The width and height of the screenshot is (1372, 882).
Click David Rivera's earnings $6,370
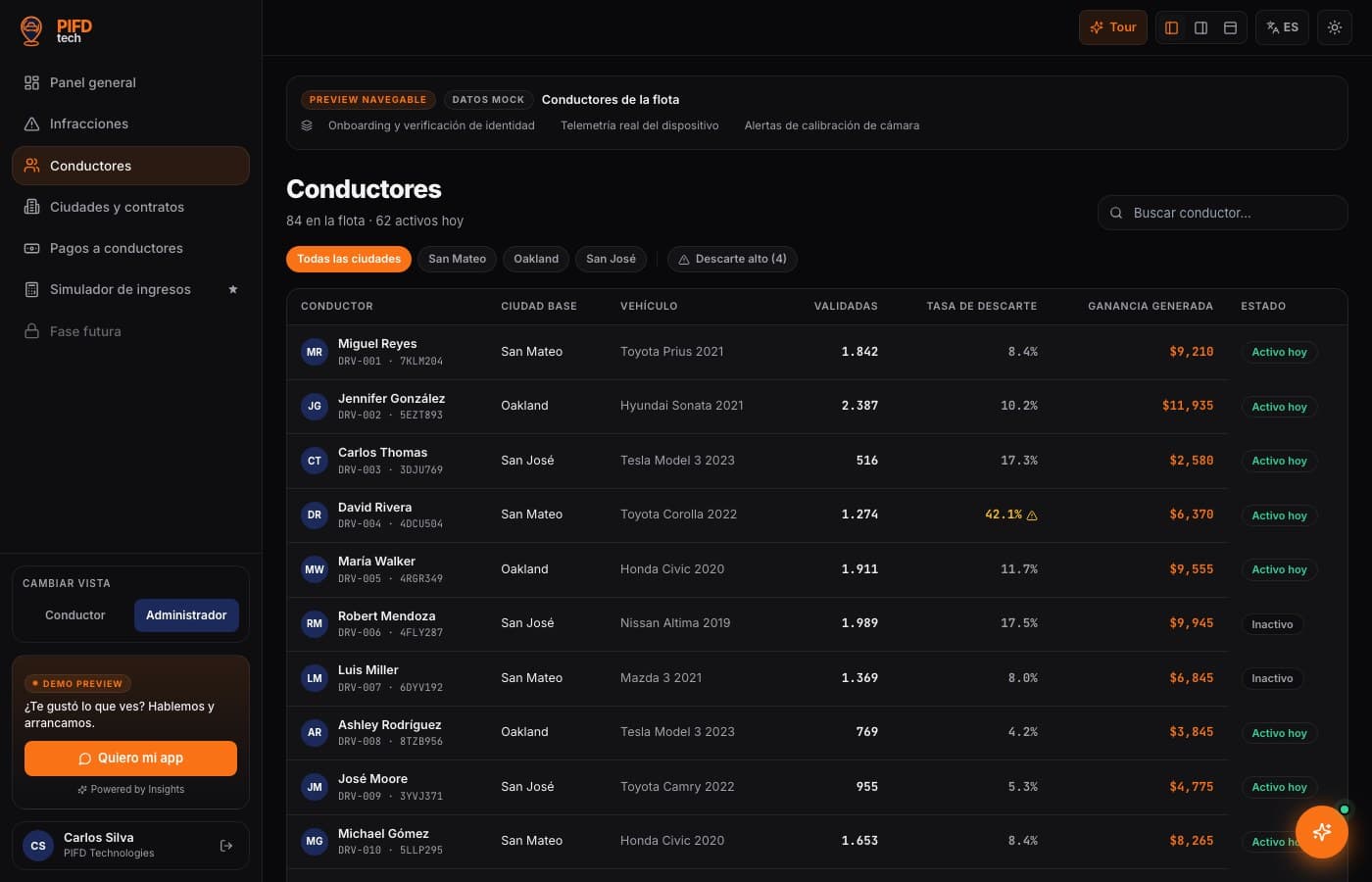1191,514
